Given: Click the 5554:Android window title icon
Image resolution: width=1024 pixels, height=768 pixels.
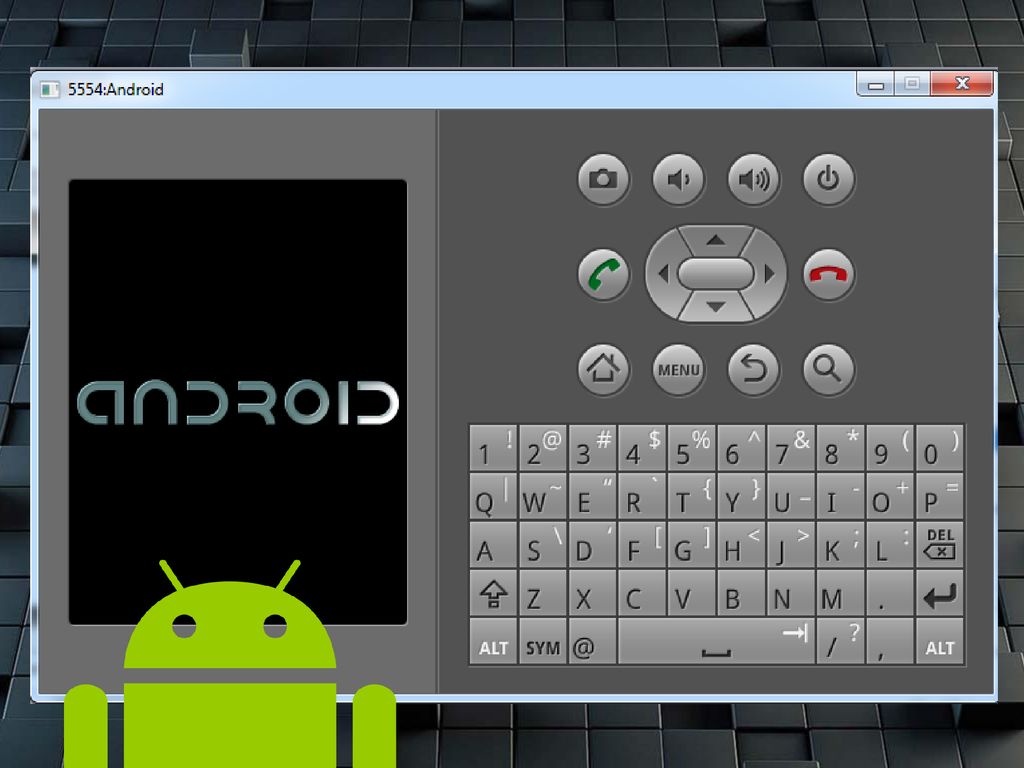Looking at the screenshot, I should 50,89.
